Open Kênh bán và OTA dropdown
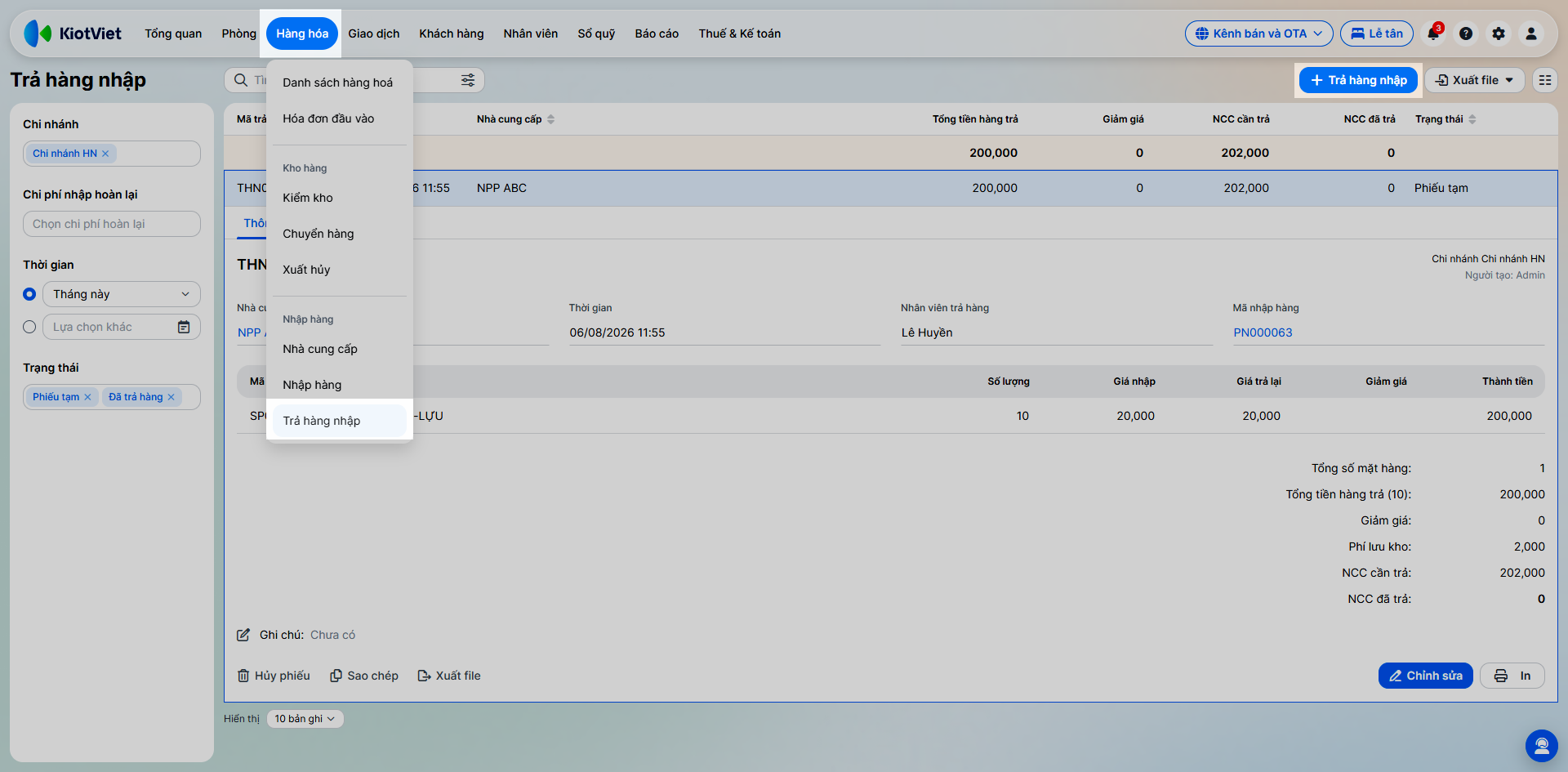Image resolution: width=1568 pixels, height=772 pixels. click(x=1259, y=33)
